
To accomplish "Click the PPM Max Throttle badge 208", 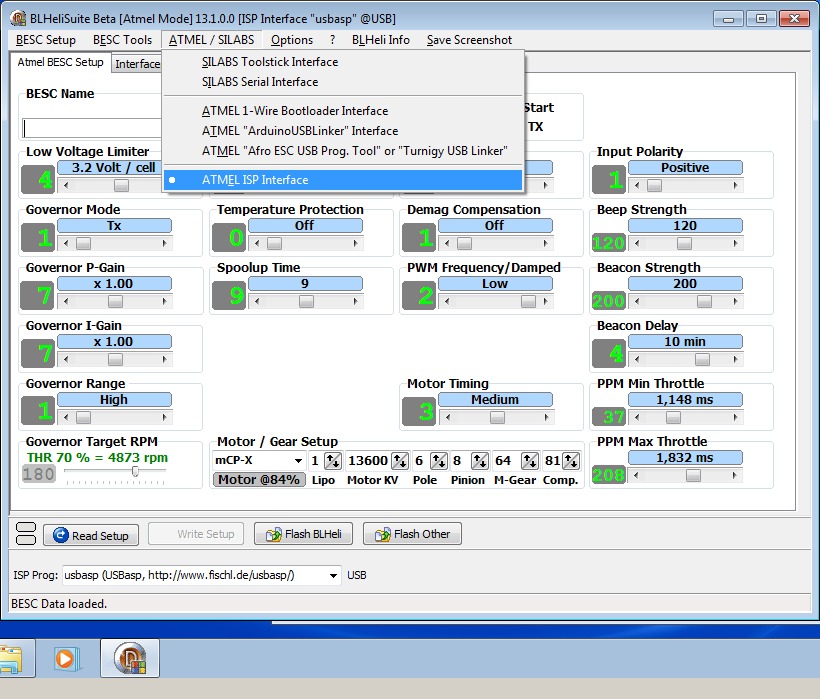I will coord(609,475).
